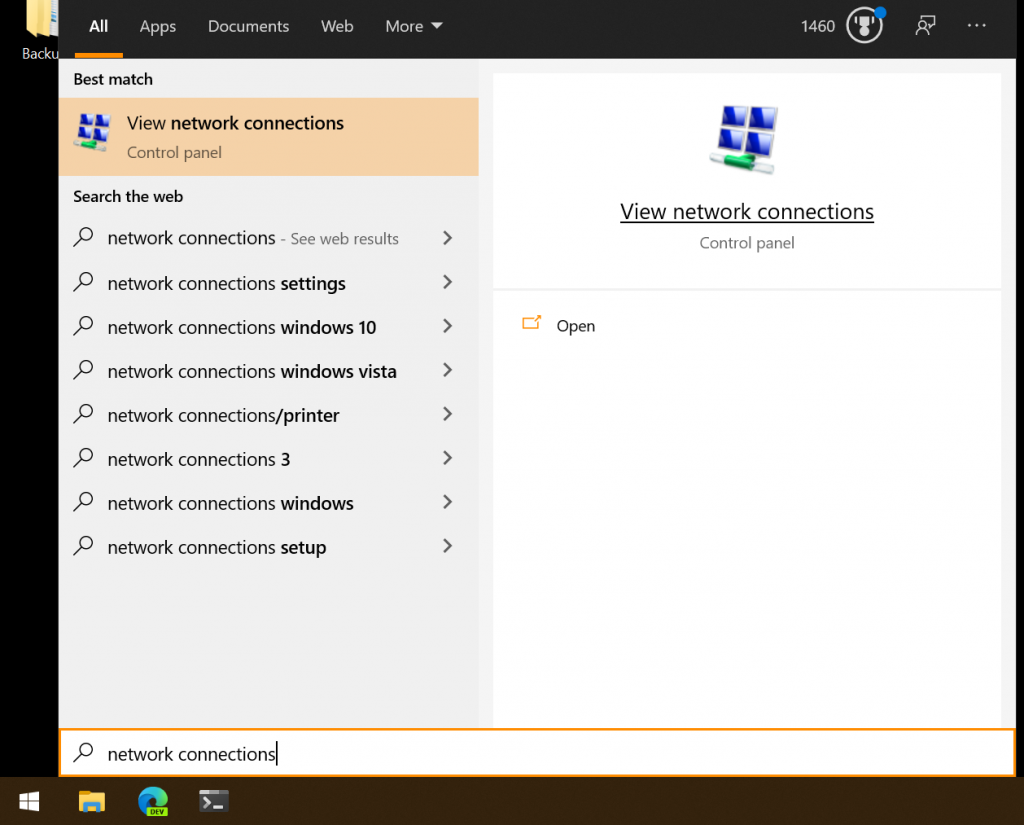Click magnifier icon beside 'network connections setup'

tap(84, 545)
